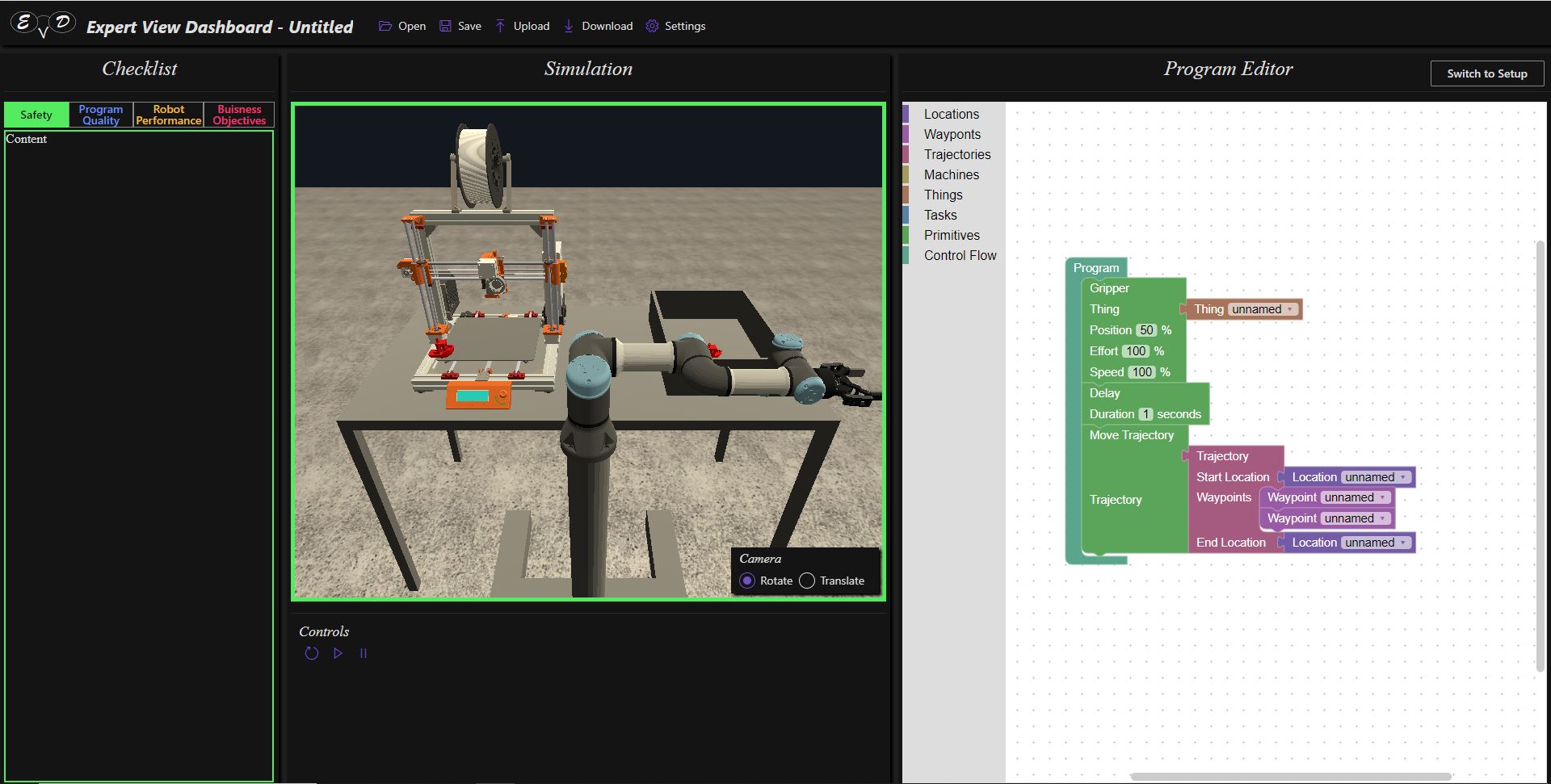
Task: Edit the Gripper Effort 100 value
Action: (x=1136, y=351)
